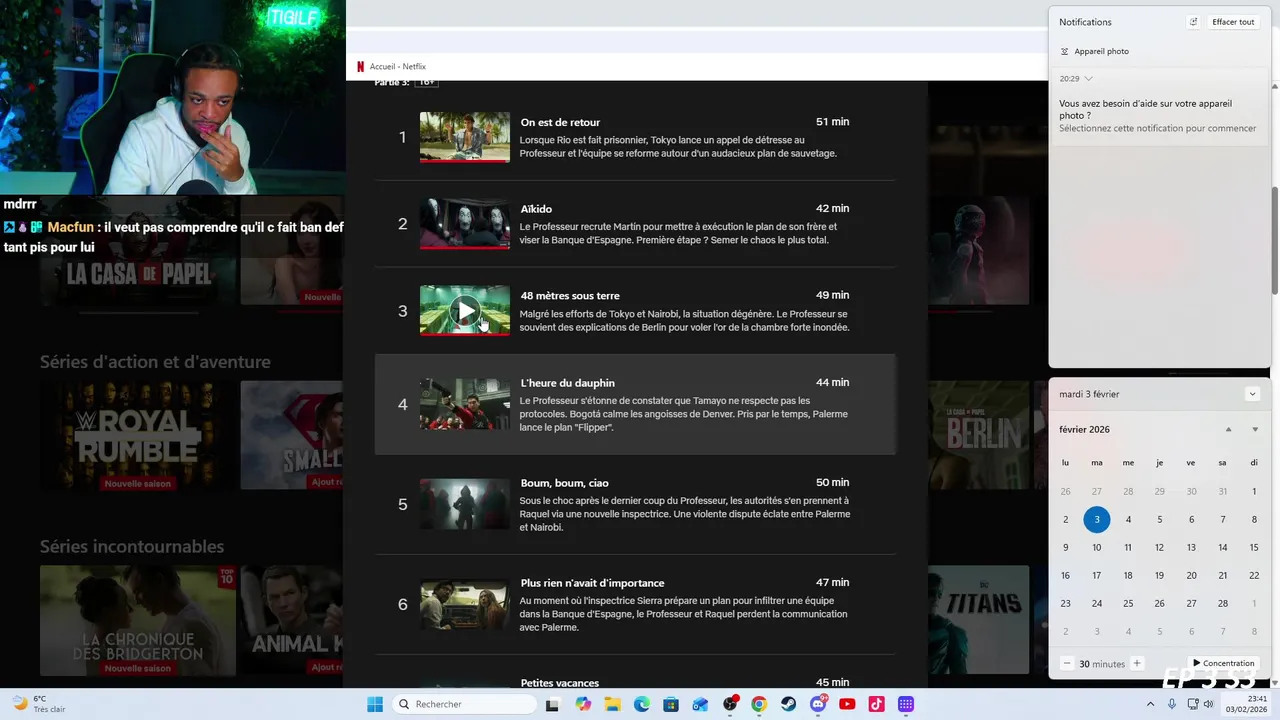1280x720 pixels.
Task: Select February 28 in the calendar
Action: 1222,604
